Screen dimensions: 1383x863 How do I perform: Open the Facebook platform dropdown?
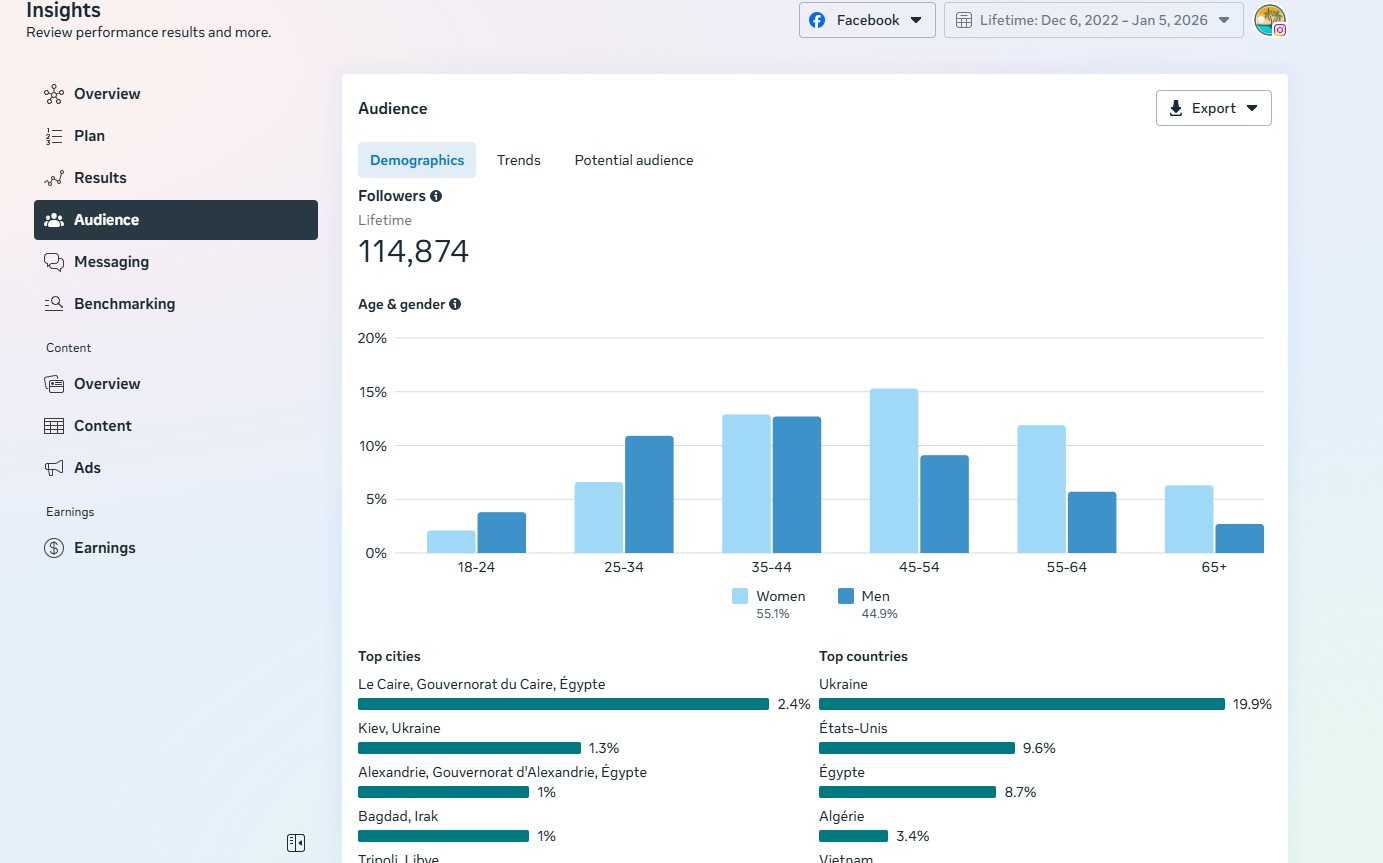866,20
